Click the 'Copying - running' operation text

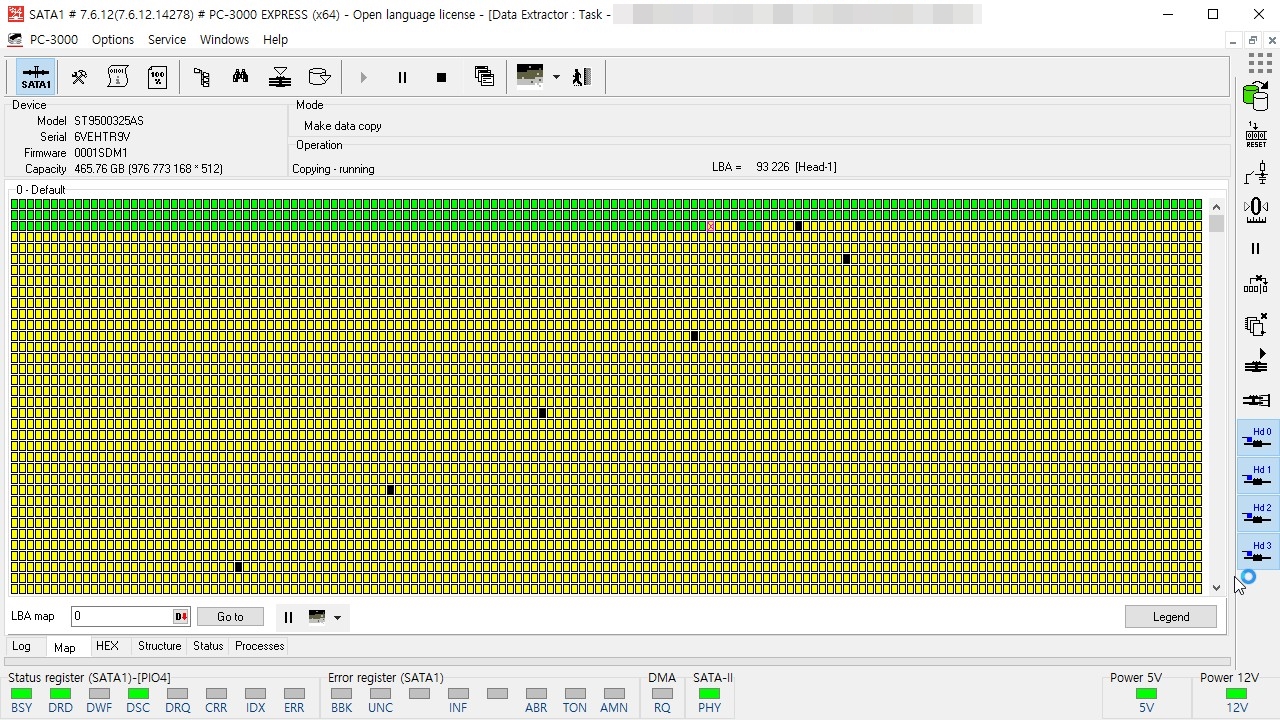pyautogui.click(x=333, y=169)
